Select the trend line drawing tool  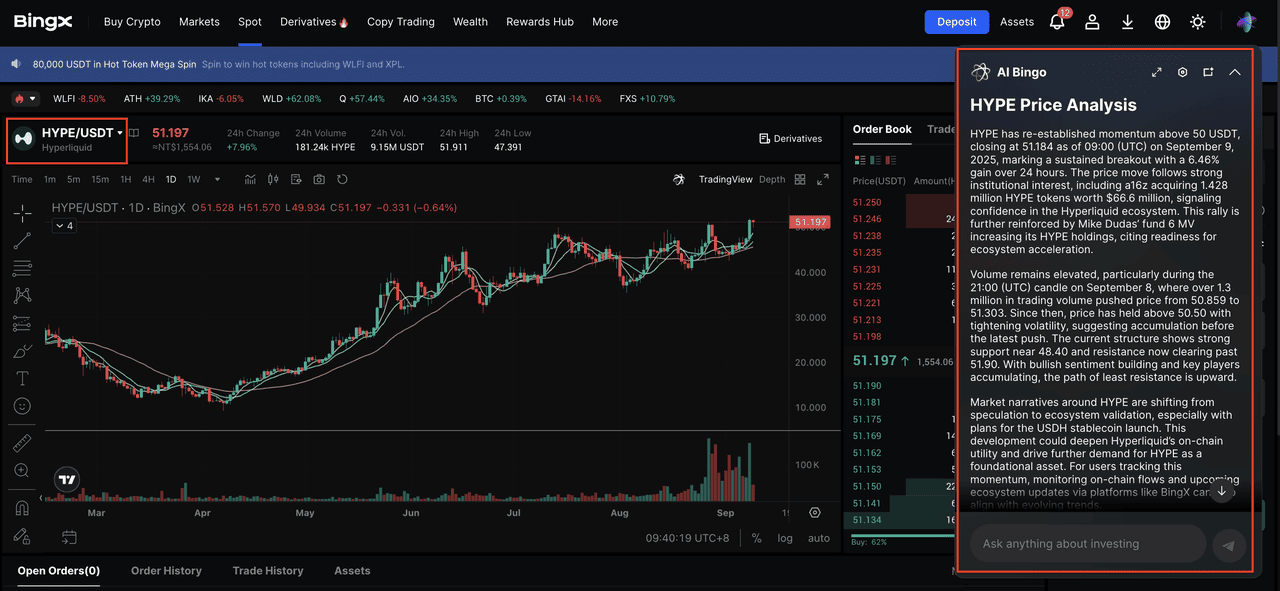22,241
